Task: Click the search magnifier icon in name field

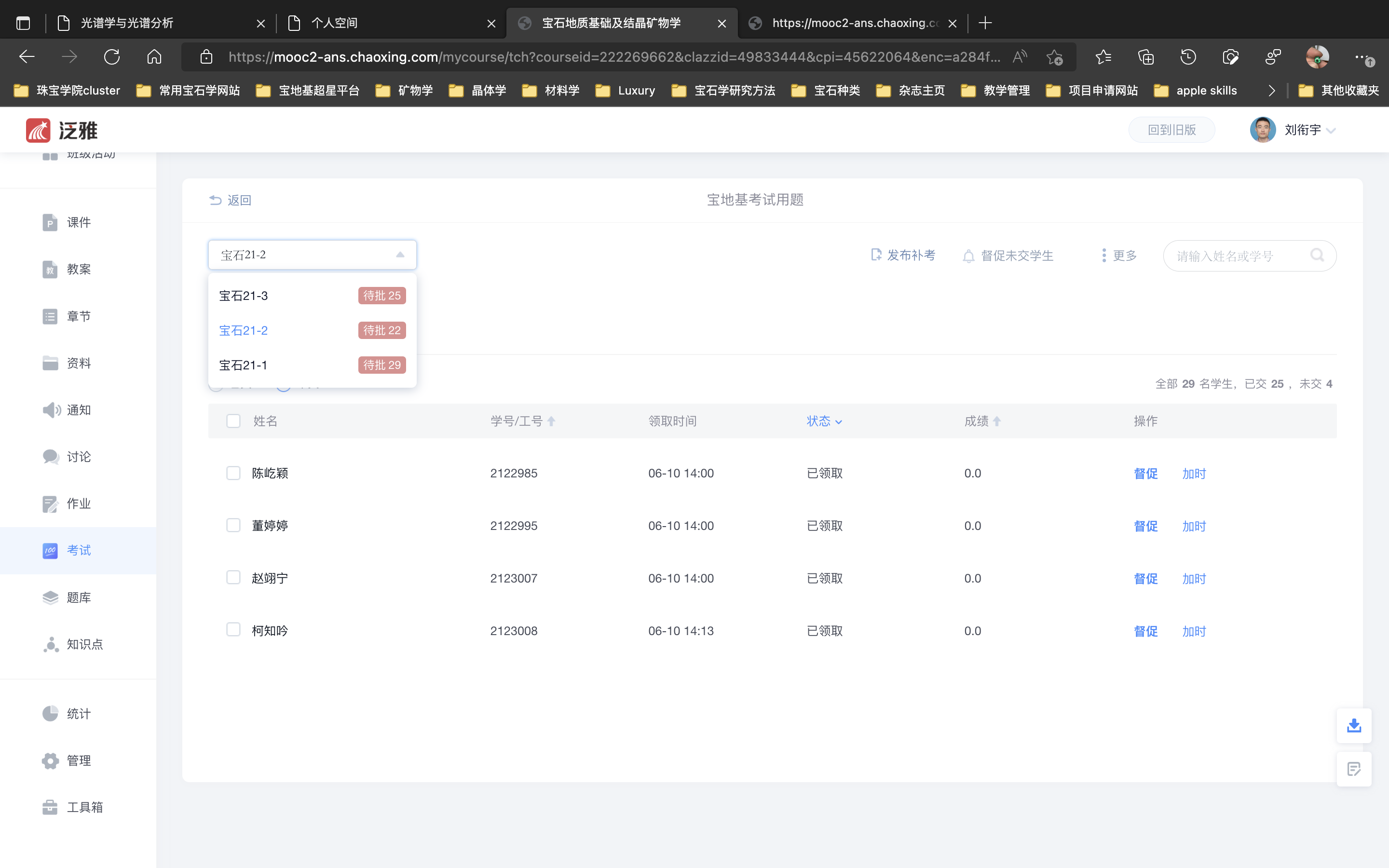Action: click(1317, 255)
